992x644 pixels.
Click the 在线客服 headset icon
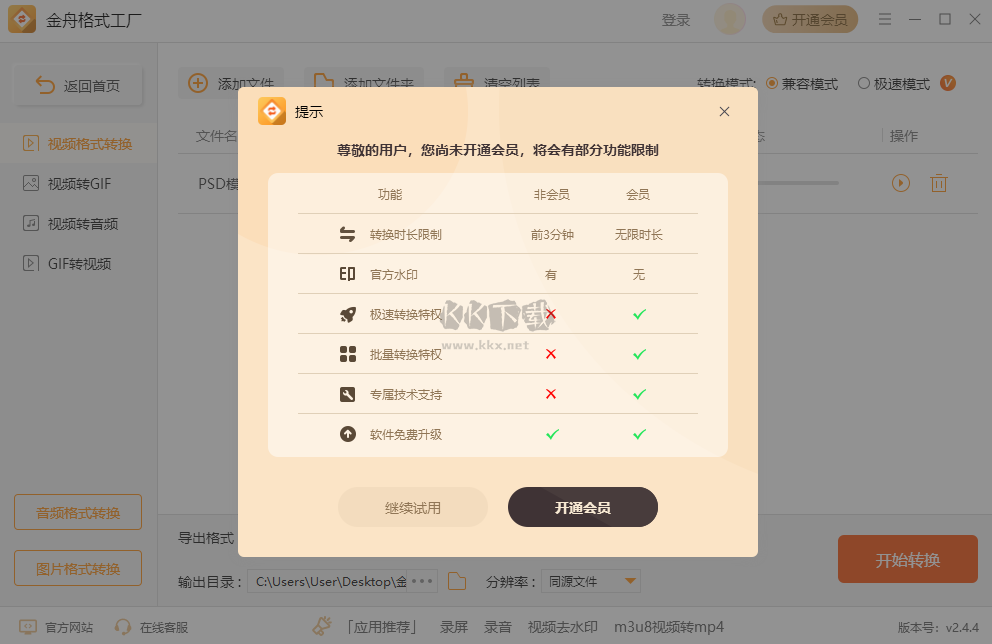pyautogui.click(x=123, y=627)
